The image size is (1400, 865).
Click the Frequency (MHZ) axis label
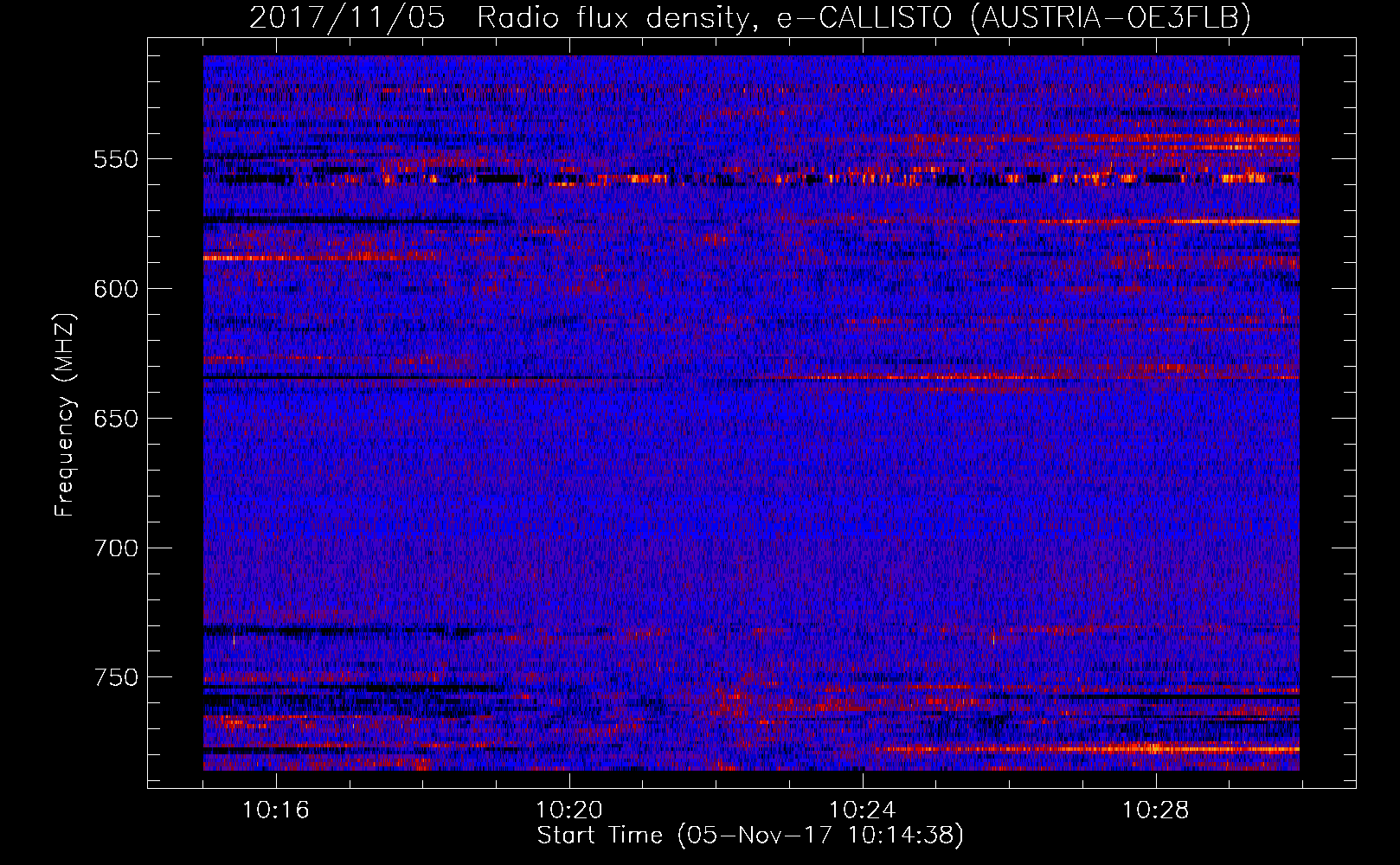(x=65, y=416)
